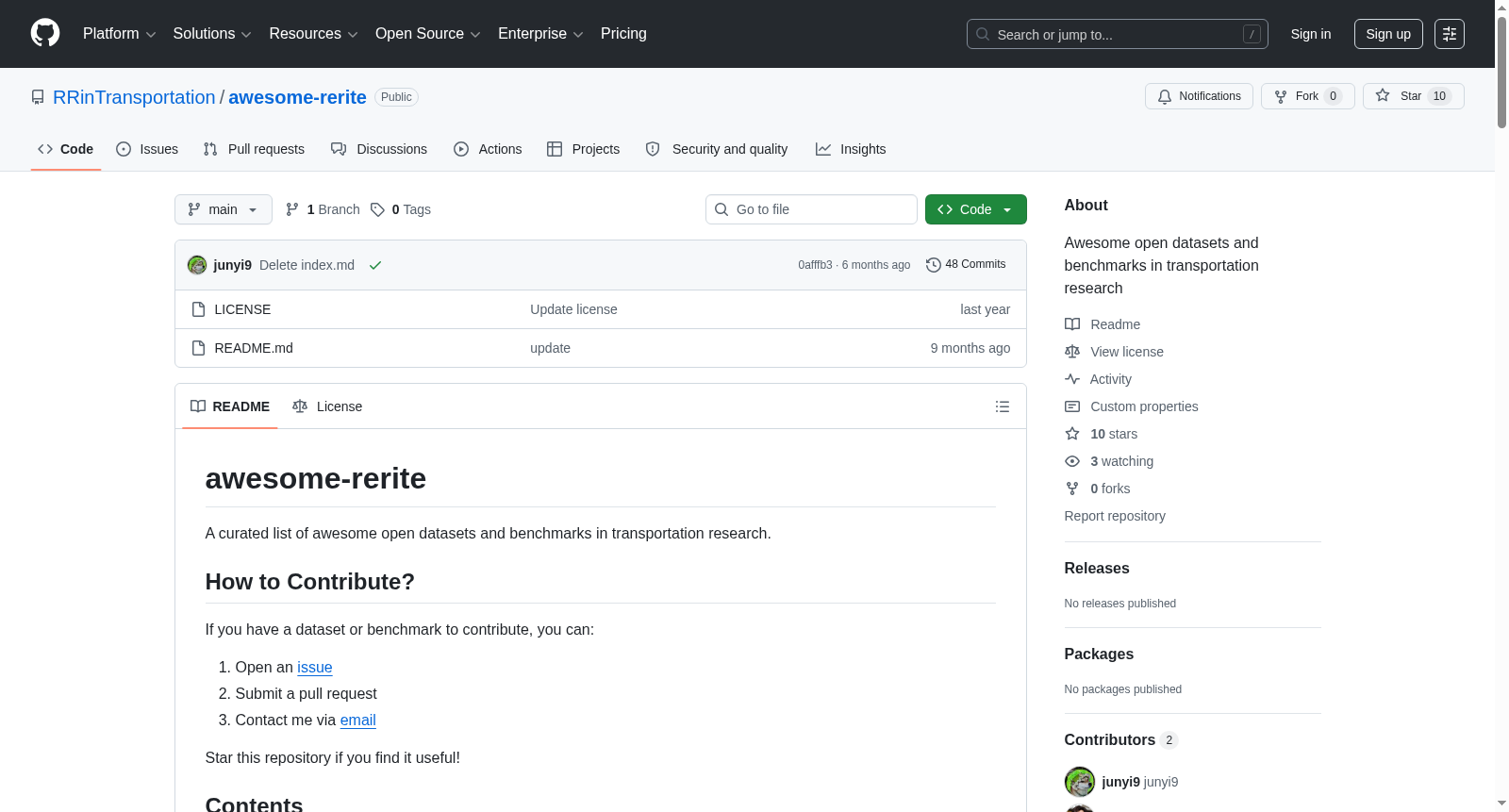Viewport: 1509px width, 812px height.
Task: Follow the issue link in the README
Action: click(x=315, y=667)
